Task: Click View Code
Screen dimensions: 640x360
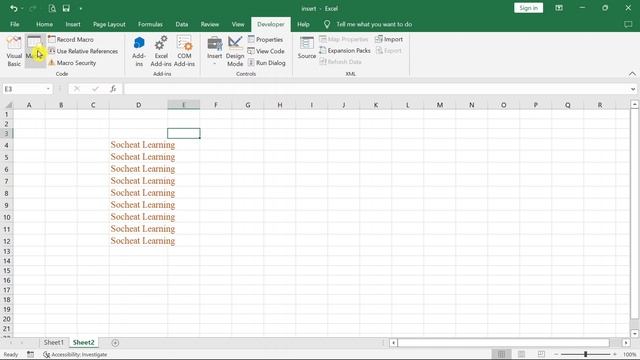Action: (x=266, y=51)
